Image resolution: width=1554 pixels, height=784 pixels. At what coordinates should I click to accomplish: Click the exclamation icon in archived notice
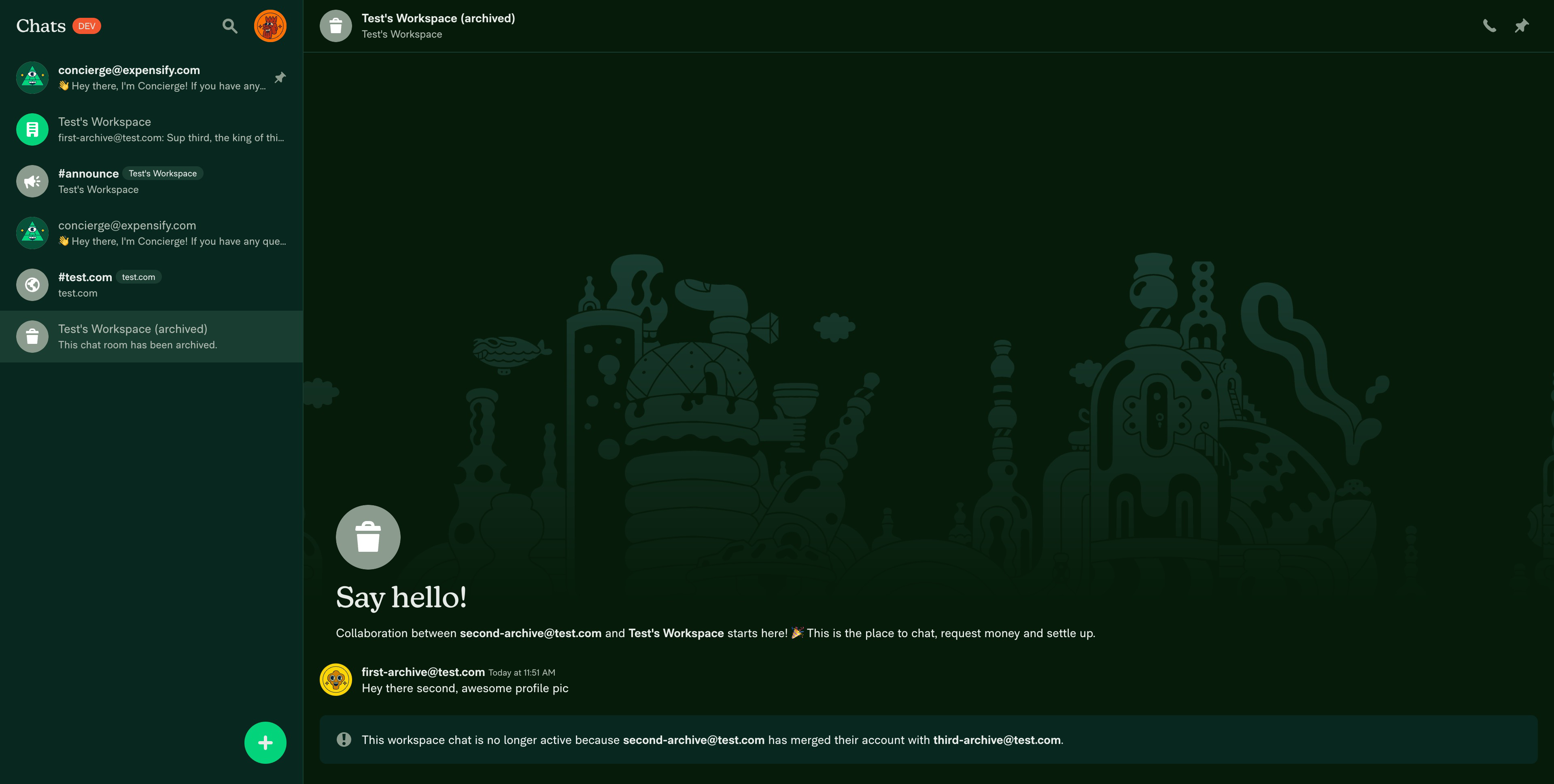[x=344, y=740]
